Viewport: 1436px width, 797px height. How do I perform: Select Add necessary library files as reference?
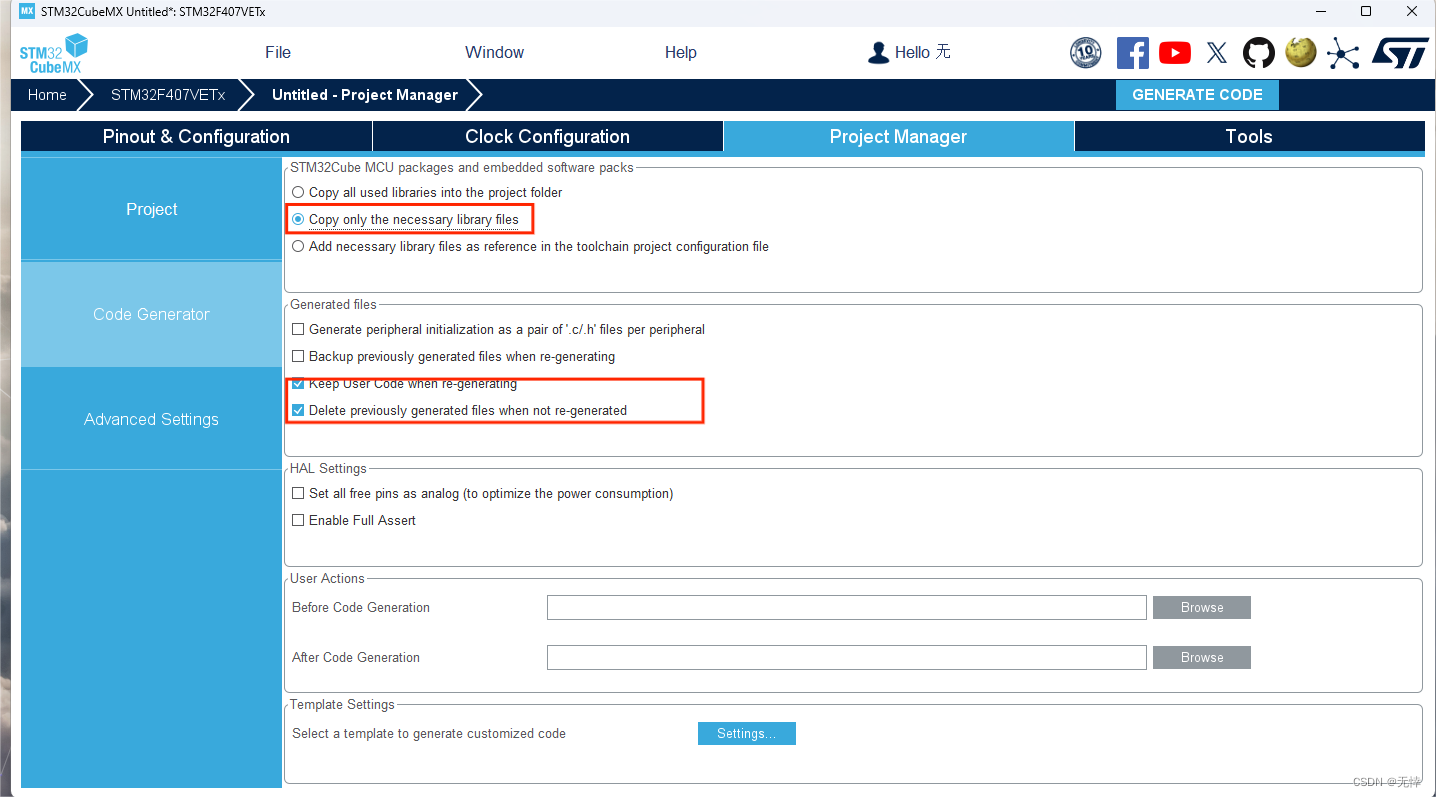click(298, 246)
